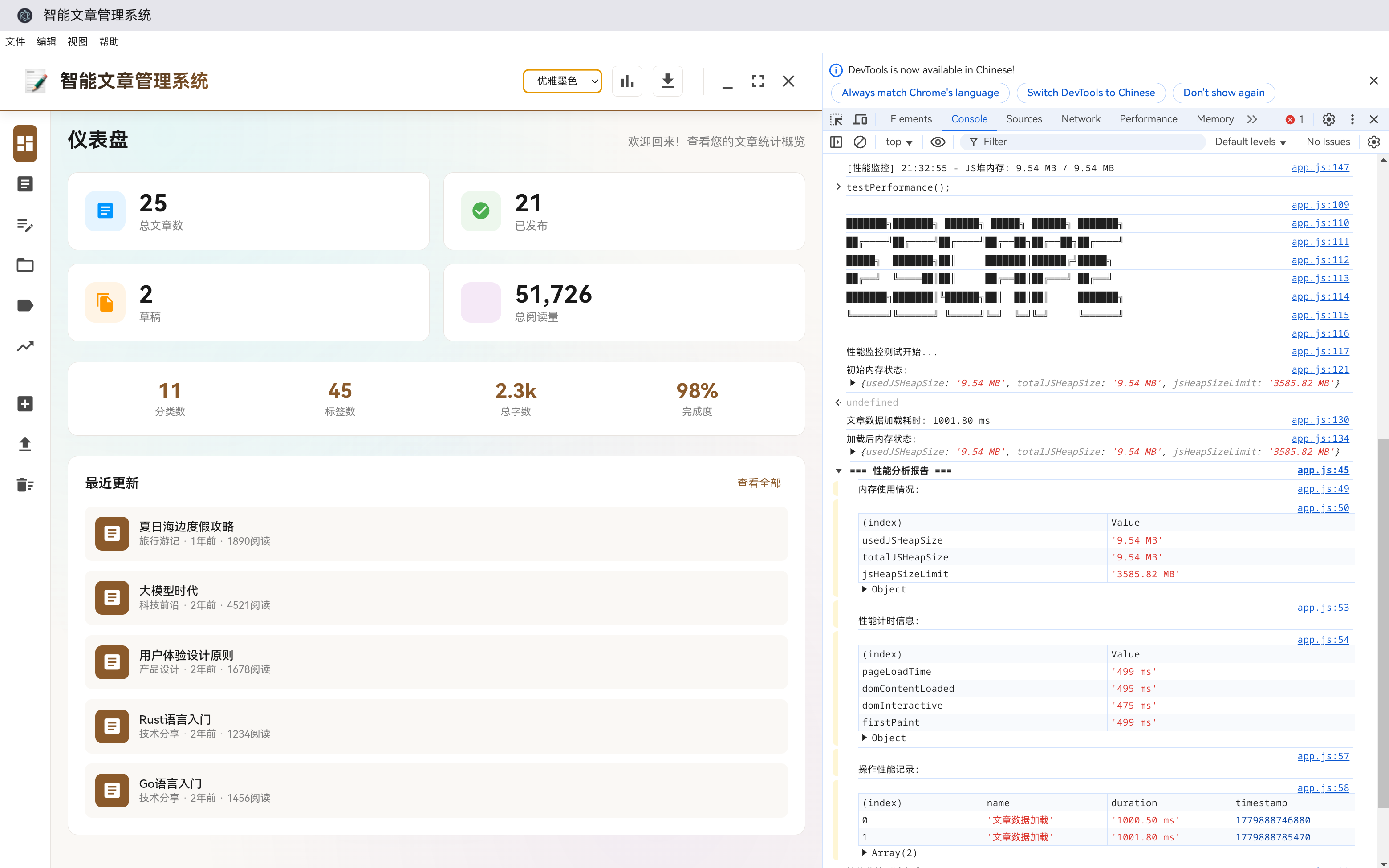This screenshot has width=1389, height=868.
Task: Click the Go语言入门 article icon
Action: [x=112, y=790]
